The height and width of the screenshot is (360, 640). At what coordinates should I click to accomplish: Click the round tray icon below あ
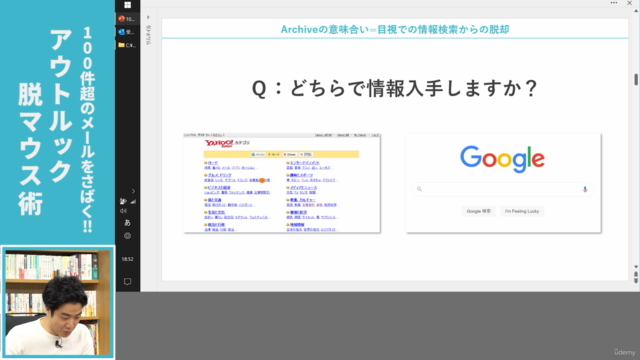point(127,236)
